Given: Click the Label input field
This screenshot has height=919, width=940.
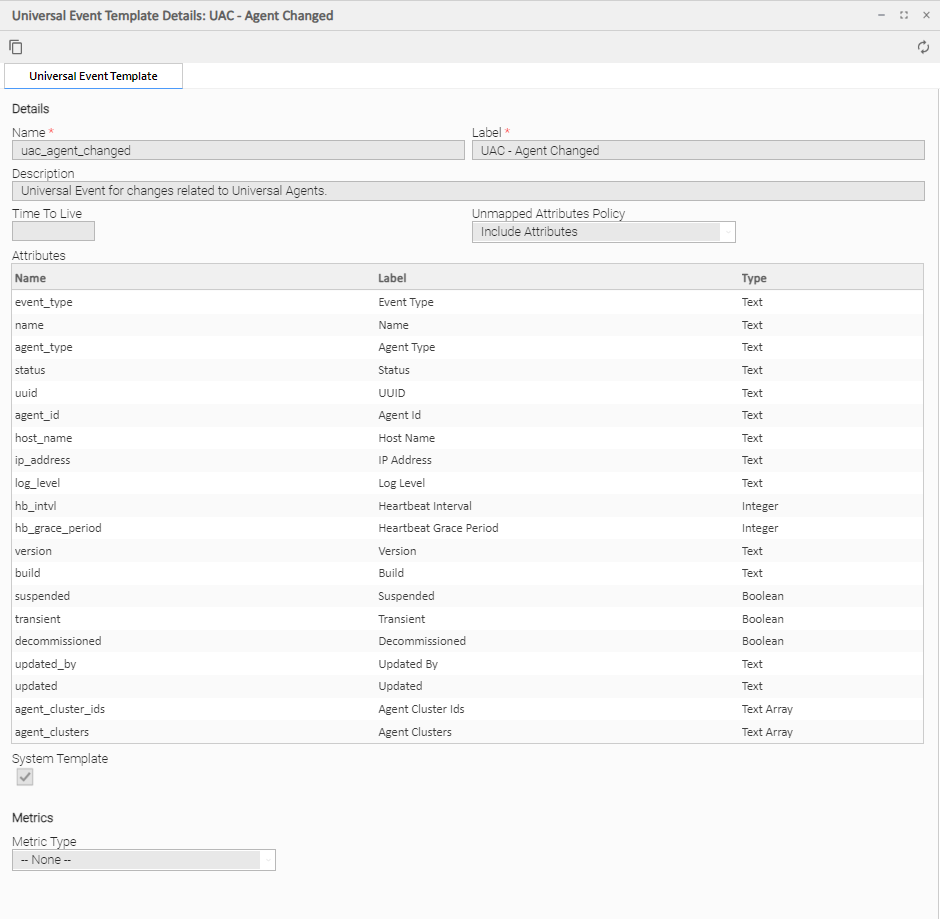Looking at the screenshot, I should (x=697, y=151).
